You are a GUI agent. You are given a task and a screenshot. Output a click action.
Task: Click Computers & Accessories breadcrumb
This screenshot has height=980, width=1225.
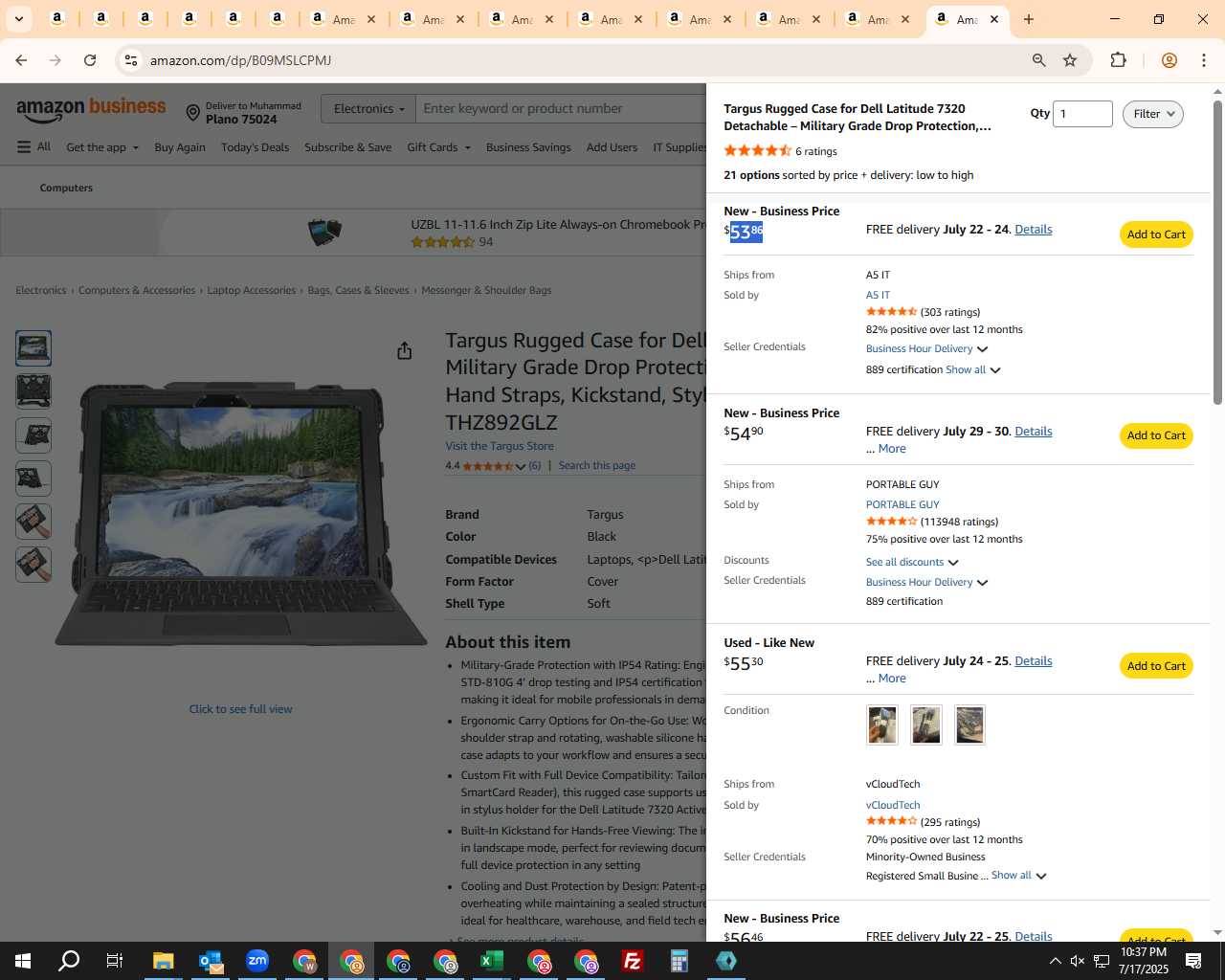(137, 290)
